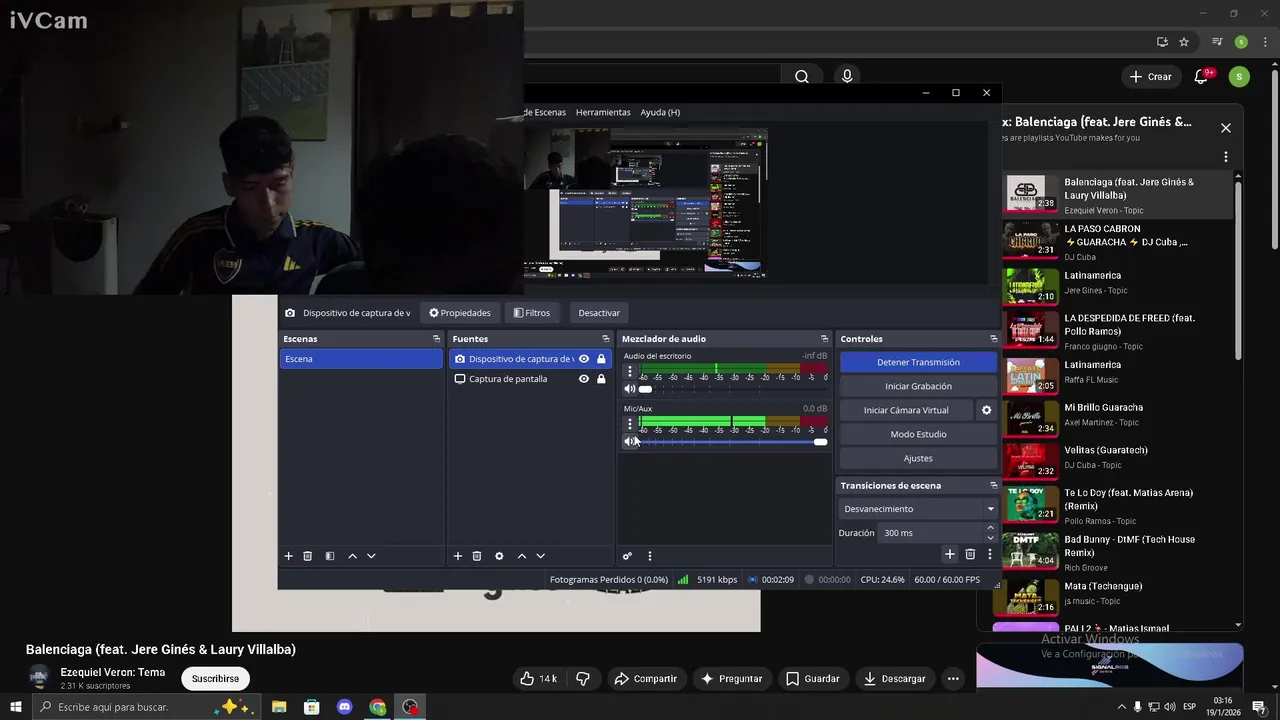Delete the scene transition using the trash icon

[x=970, y=554]
